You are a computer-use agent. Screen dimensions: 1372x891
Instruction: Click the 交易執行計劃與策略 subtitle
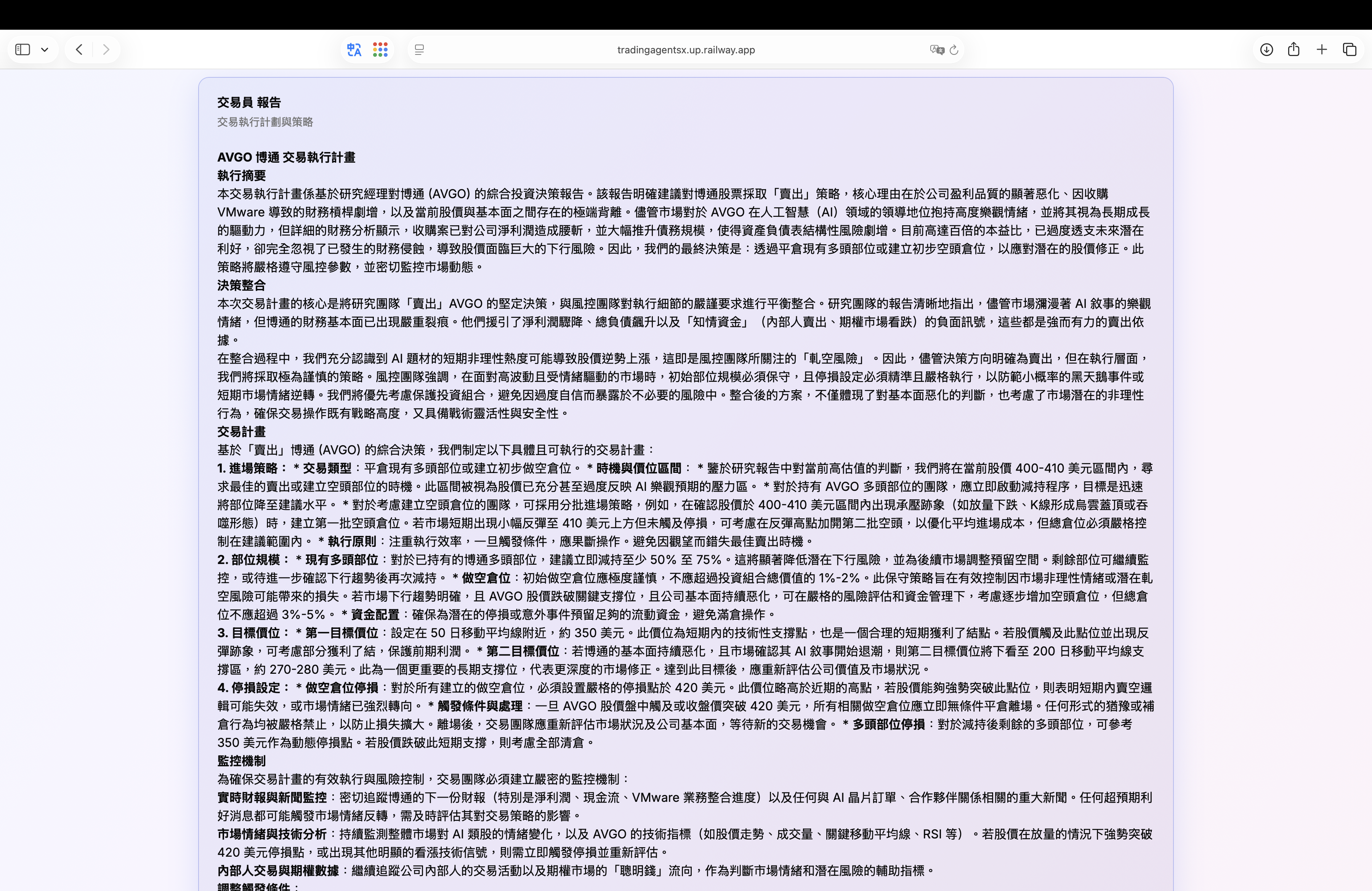tap(265, 122)
